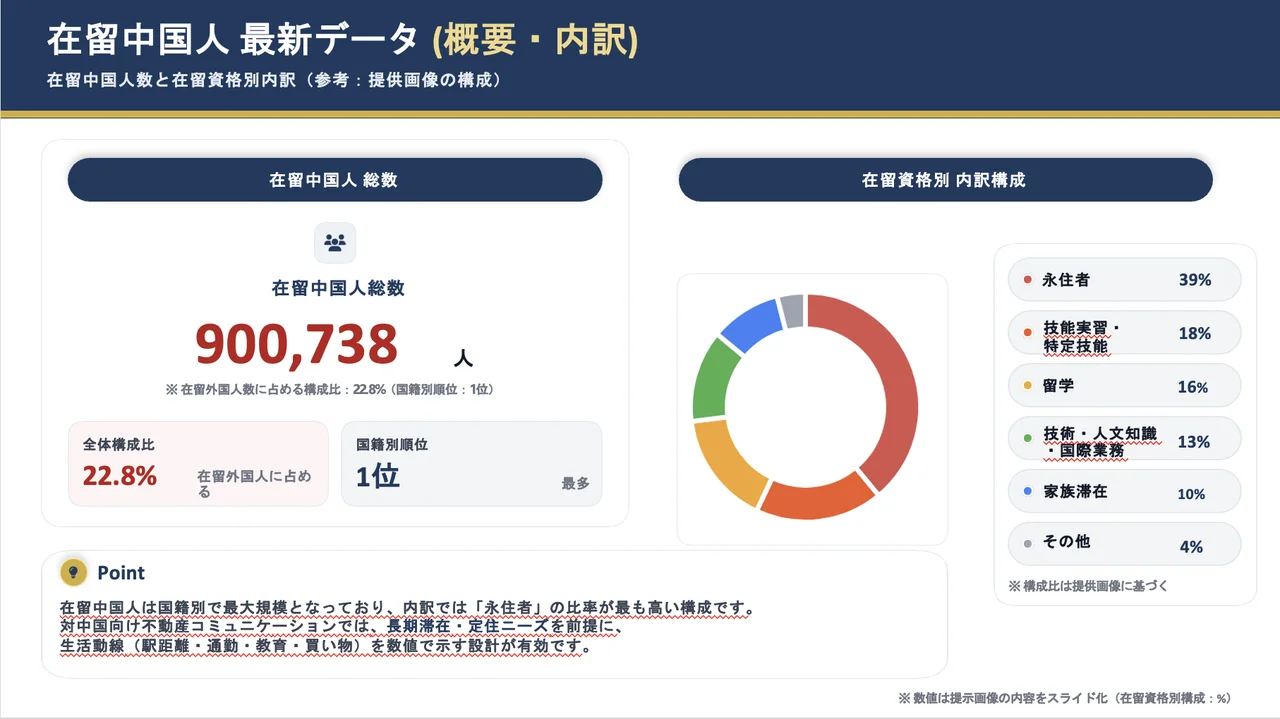Select the 在留中国人 総数 header pill
This screenshot has width=1280, height=719.
334,180
